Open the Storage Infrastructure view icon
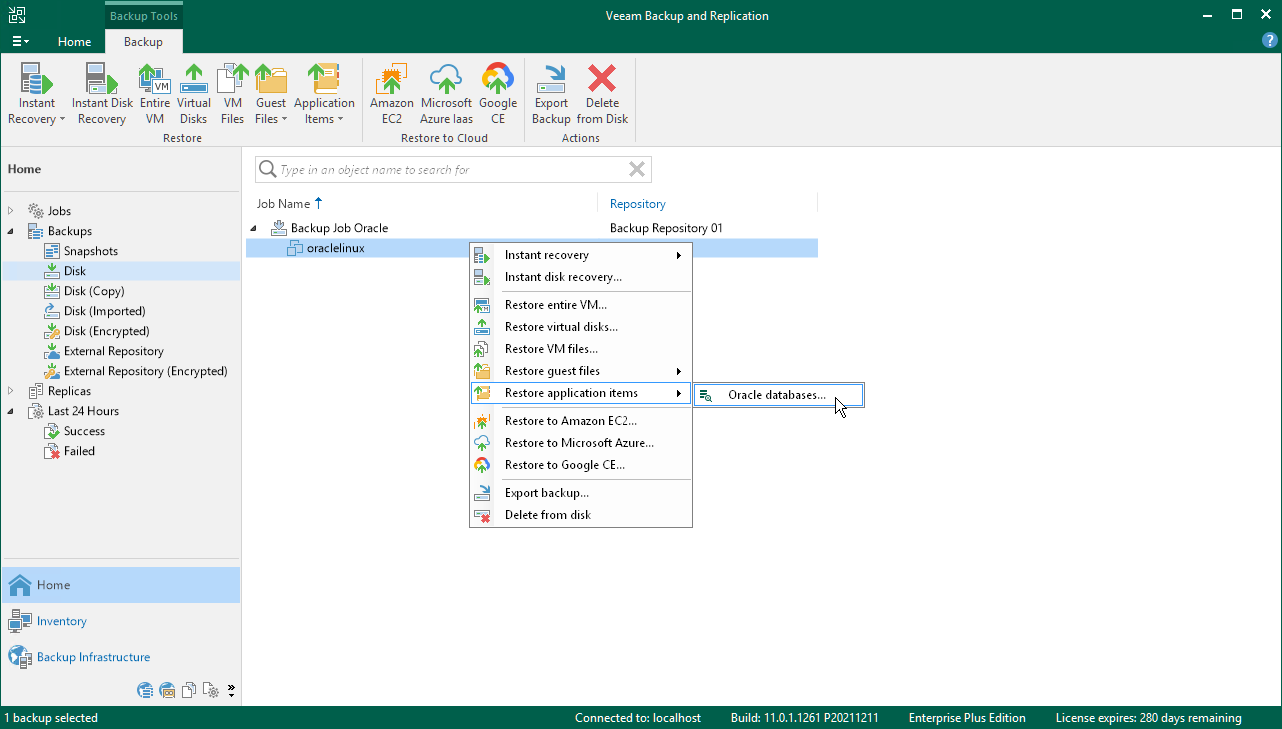Image resolution: width=1282 pixels, height=729 pixels. [146, 690]
